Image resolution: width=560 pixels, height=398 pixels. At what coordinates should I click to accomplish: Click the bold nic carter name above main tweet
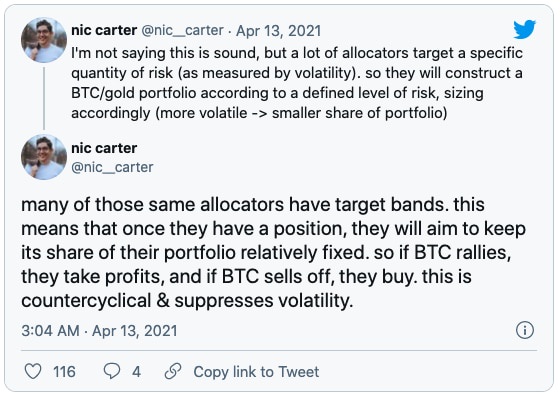point(104,148)
